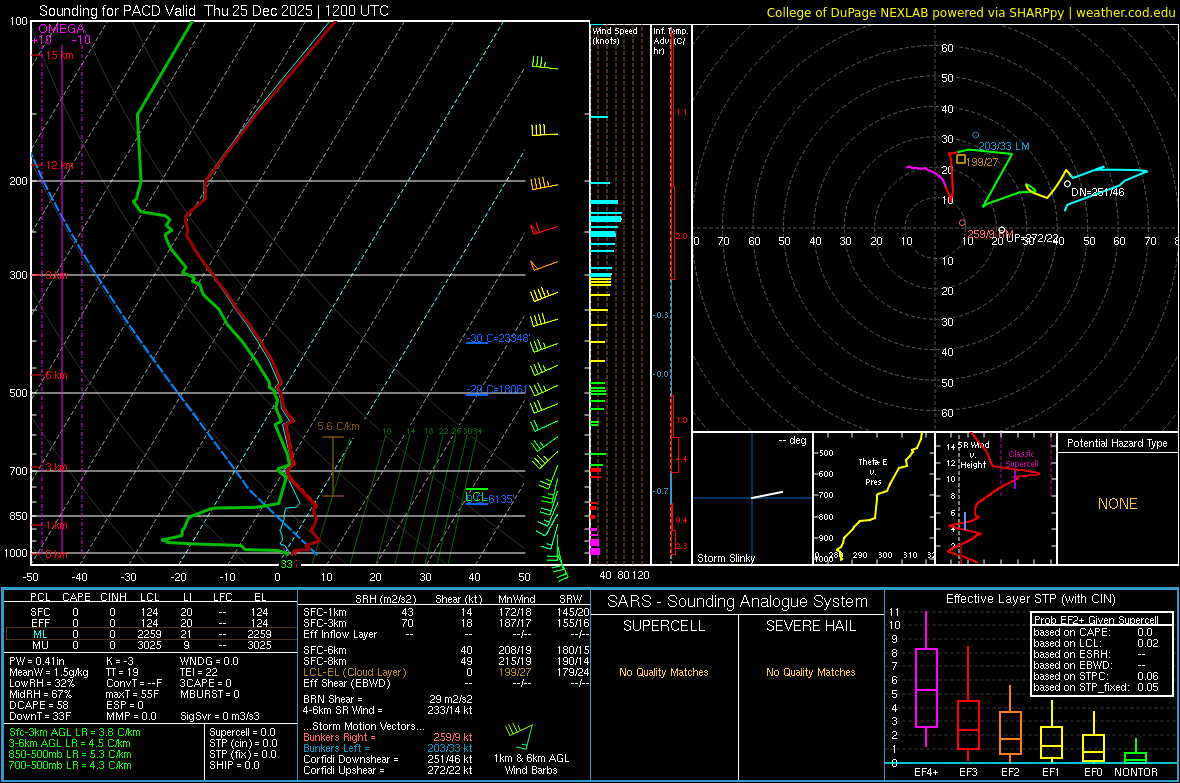This screenshot has width=1180, height=783.
Task: Click the BRN Shear = label
Action: point(333,699)
